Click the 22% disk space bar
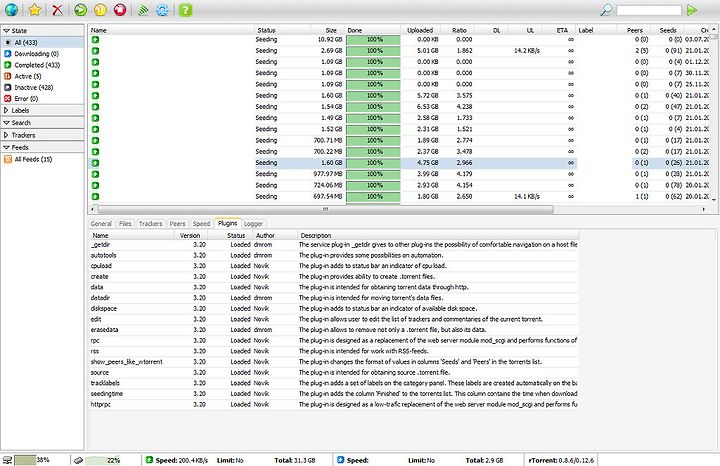The image size is (720, 466). (x=103, y=460)
